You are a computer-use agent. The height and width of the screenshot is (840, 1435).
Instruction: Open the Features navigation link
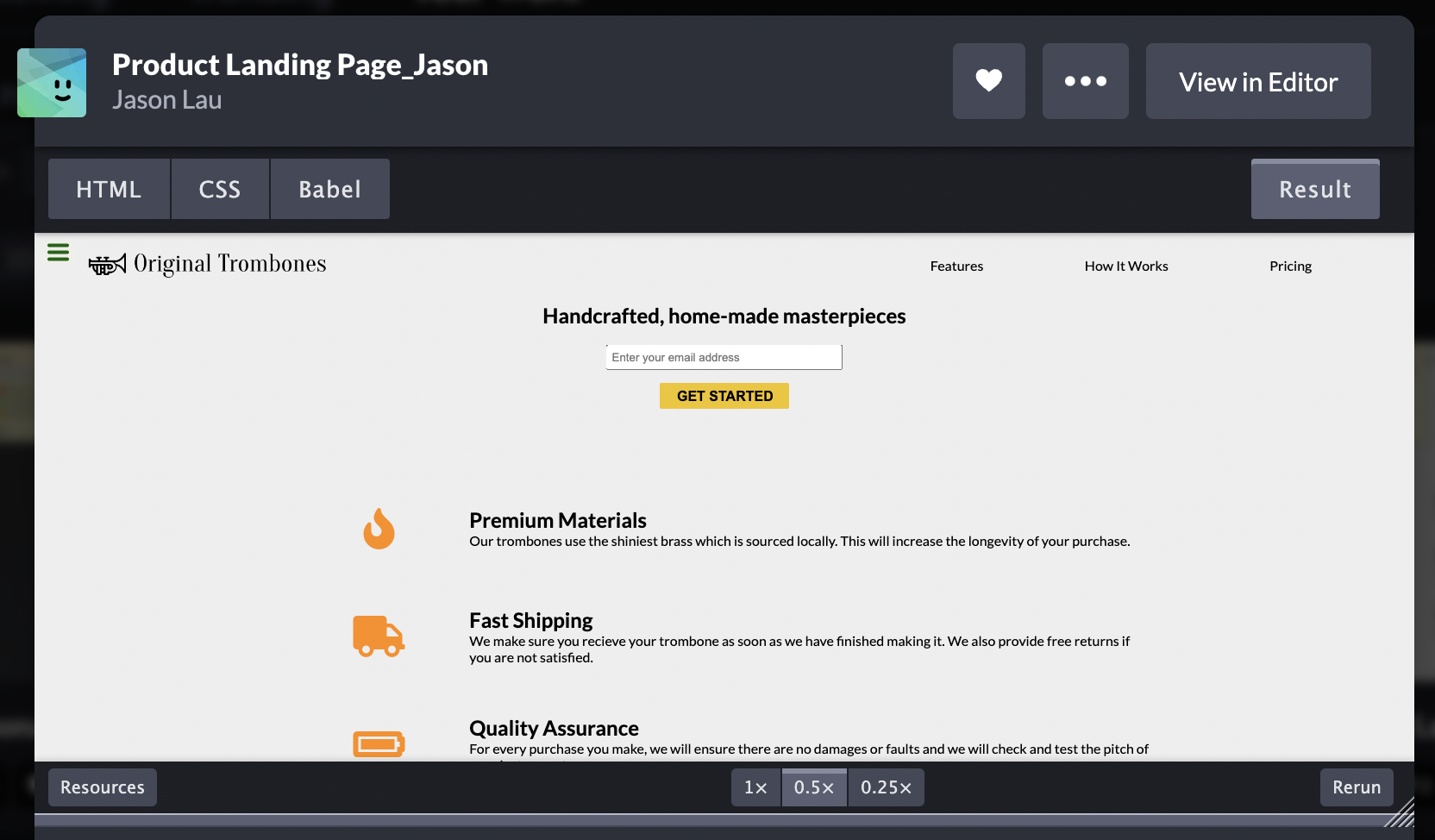point(956,266)
